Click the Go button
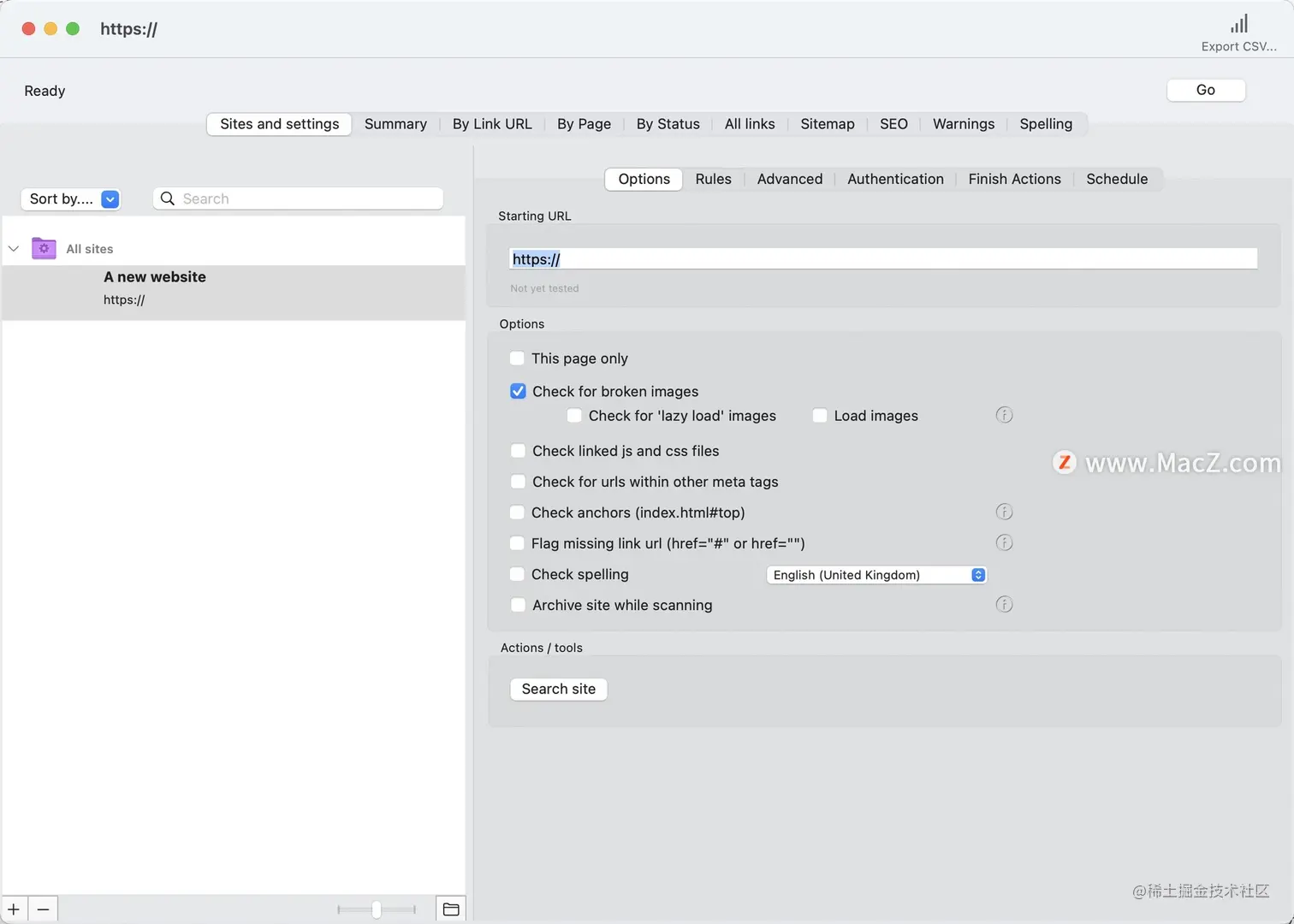This screenshot has width=1294, height=924. (1206, 90)
